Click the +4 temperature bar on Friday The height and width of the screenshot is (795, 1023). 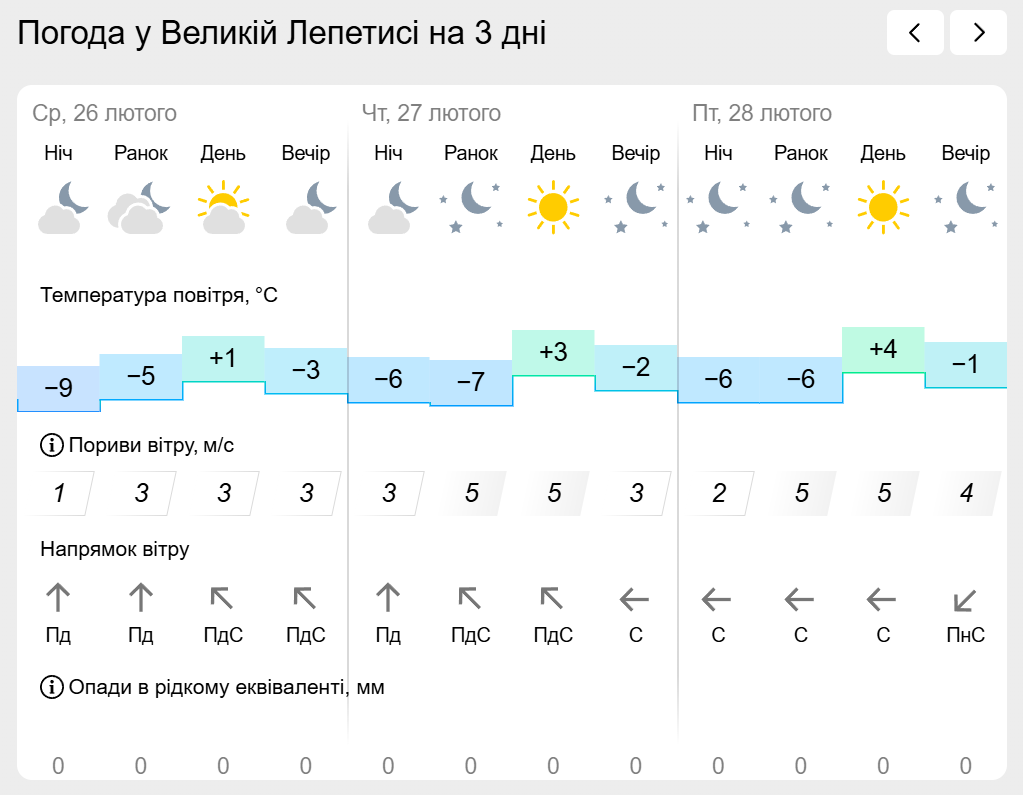click(883, 350)
